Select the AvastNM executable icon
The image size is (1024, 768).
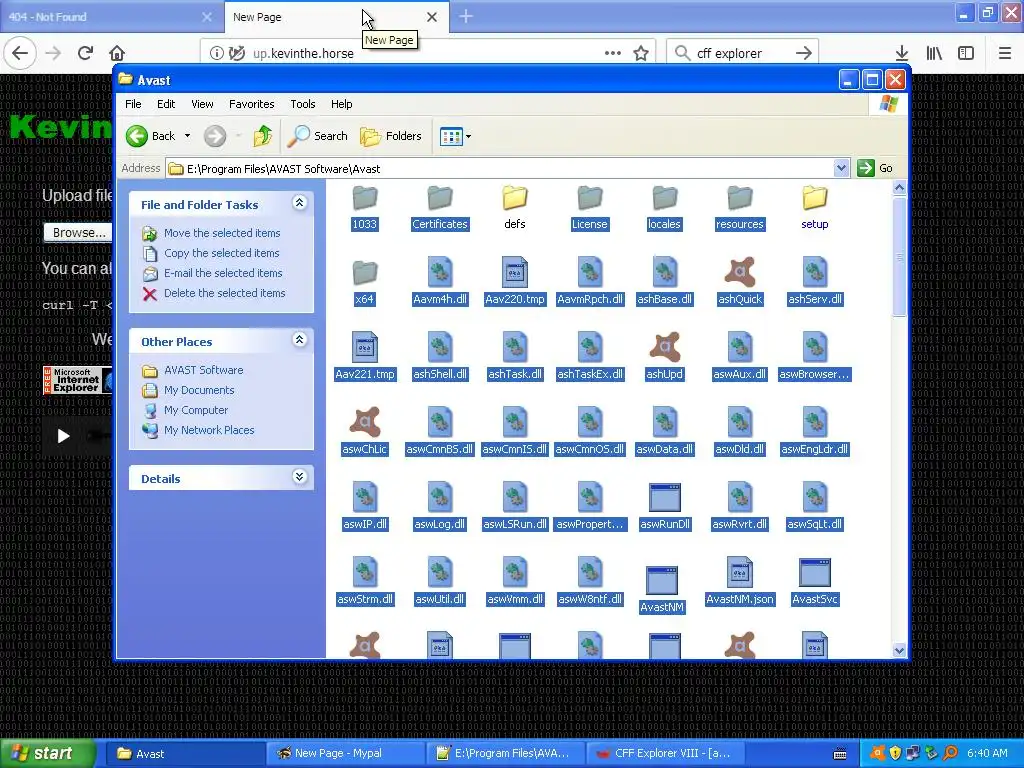coord(662,581)
